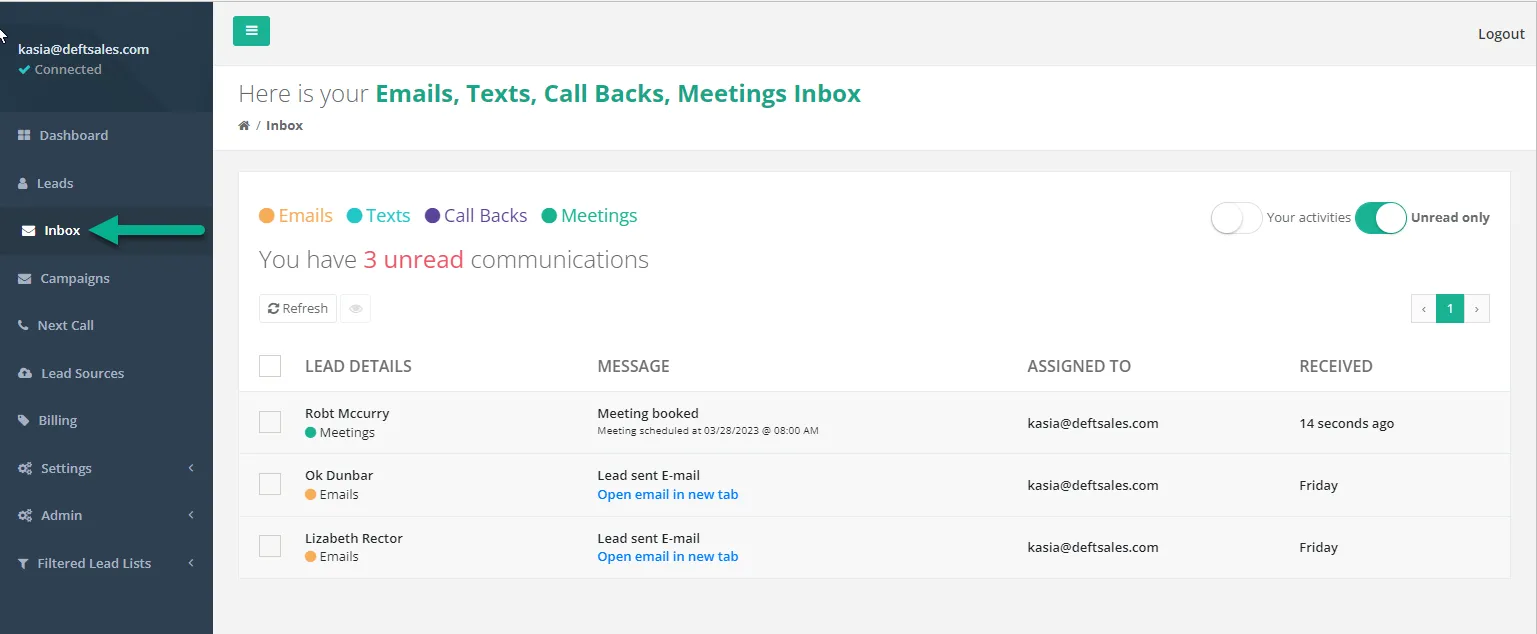Filter by the cyan Texts legend
Viewport: 1537px width, 634px height.
(378, 216)
